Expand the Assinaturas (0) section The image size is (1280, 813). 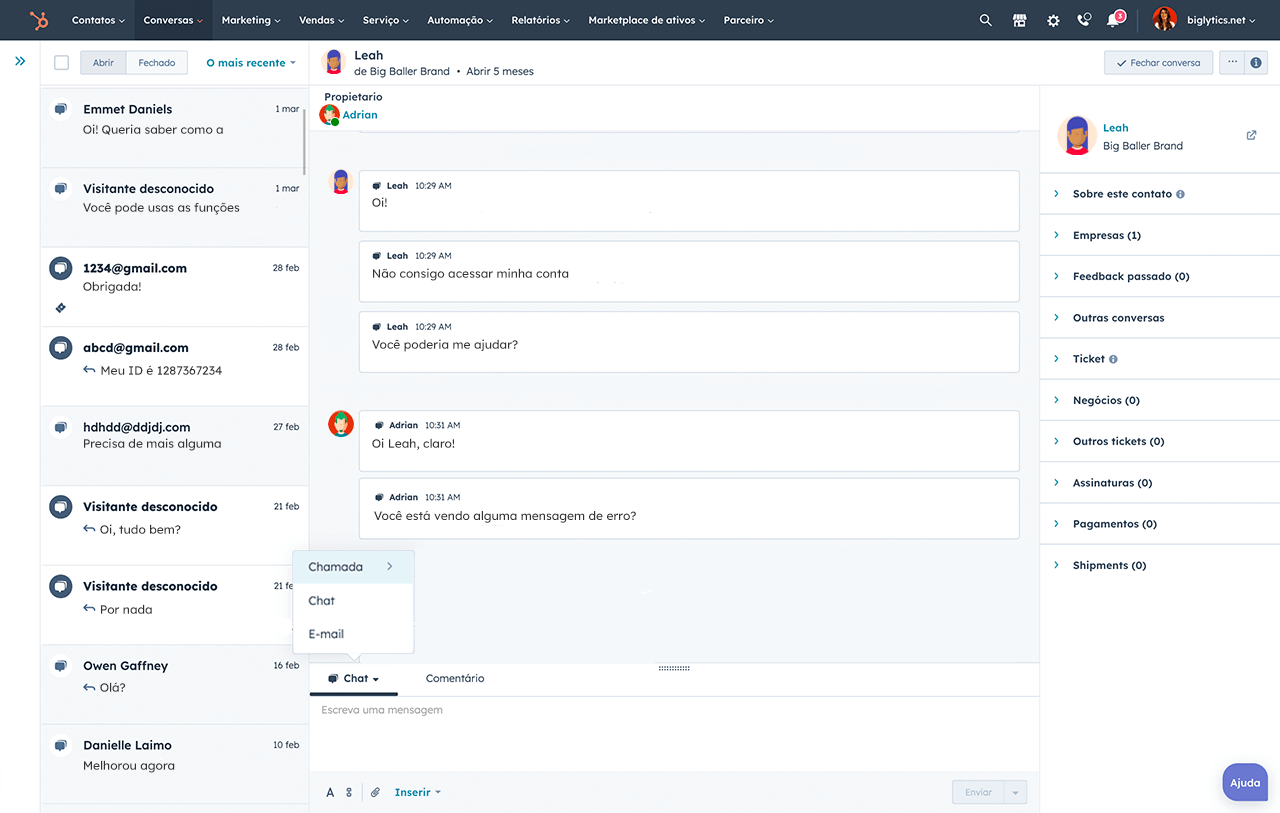pyautogui.click(x=1160, y=483)
